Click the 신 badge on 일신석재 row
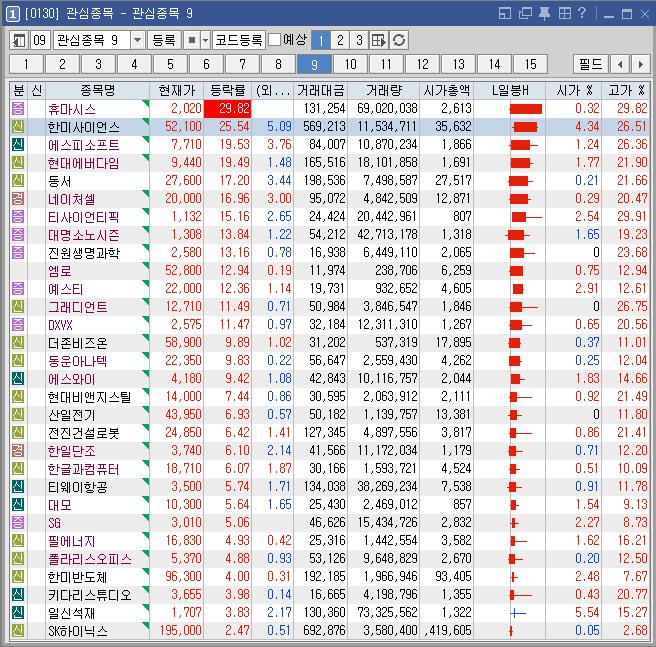This screenshot has width=656, height=647. tap(18, 613)
